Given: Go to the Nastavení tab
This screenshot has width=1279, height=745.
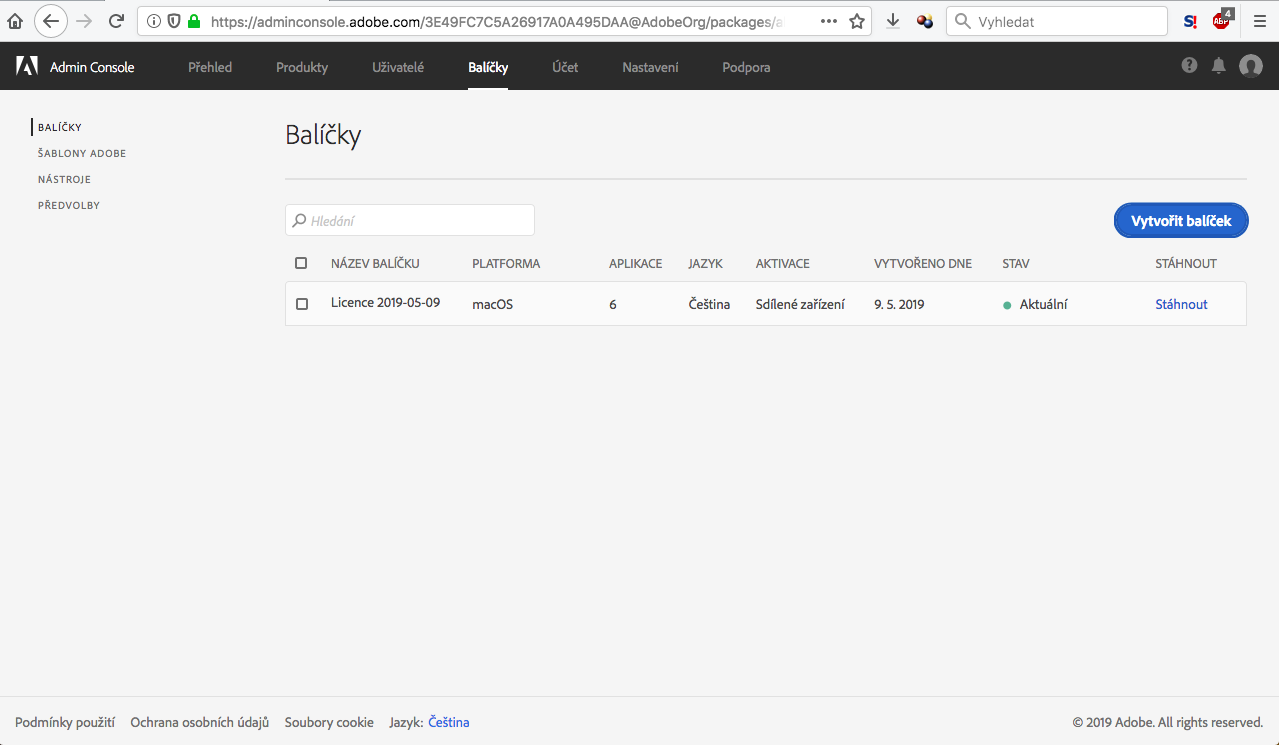Looking at the screenshot, I should click(x=650, y=67).
